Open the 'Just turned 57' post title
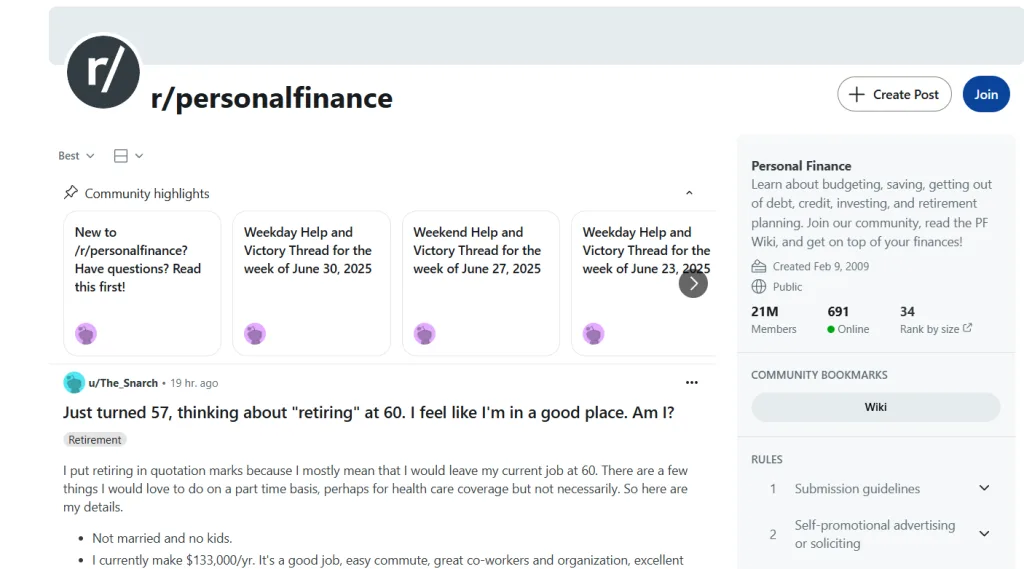This screenshot has height=569, width=1024. 368,412
